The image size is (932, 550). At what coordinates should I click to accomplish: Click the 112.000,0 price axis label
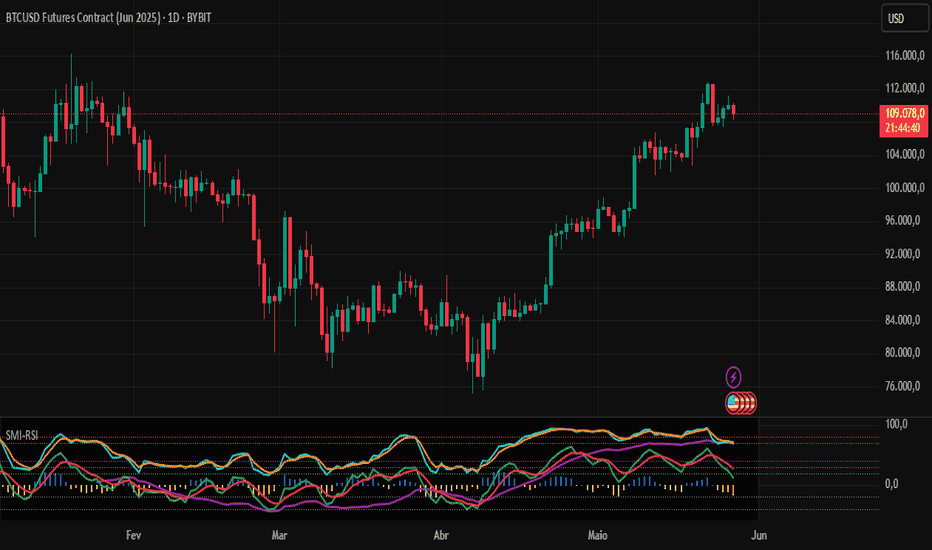click(905, 88)
